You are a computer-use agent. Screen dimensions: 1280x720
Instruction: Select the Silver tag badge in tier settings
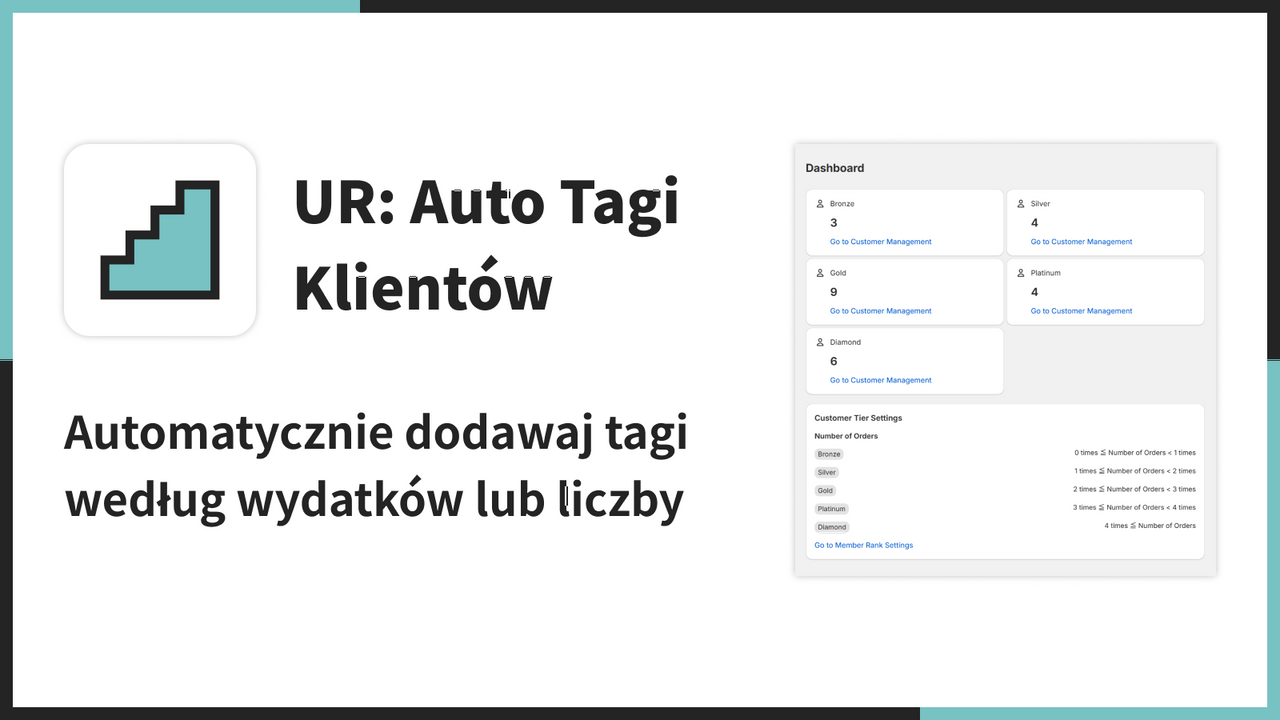[x=827, y=472]
